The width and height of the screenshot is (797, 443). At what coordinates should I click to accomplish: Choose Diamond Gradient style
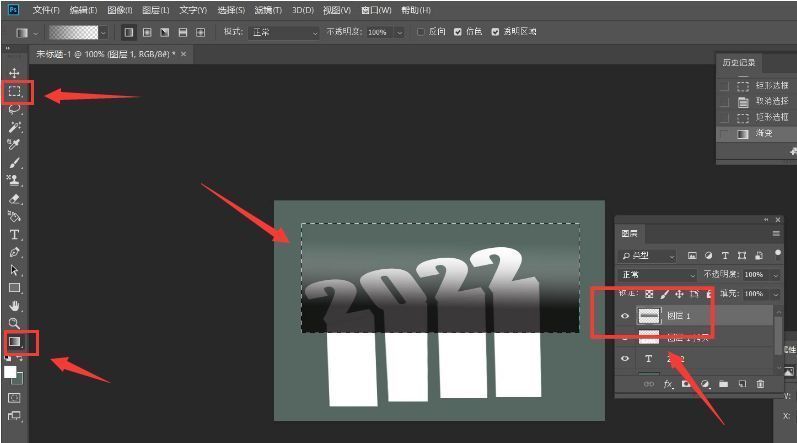click(200, 32)
